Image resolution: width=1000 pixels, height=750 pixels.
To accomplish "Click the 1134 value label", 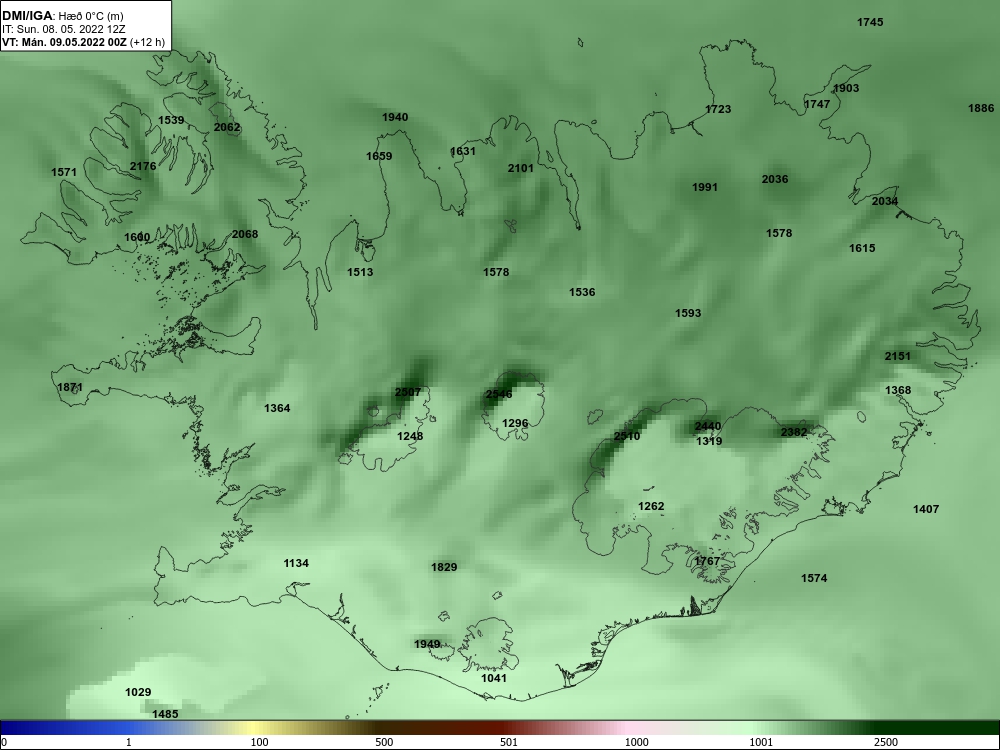I will tap(296, 563).
